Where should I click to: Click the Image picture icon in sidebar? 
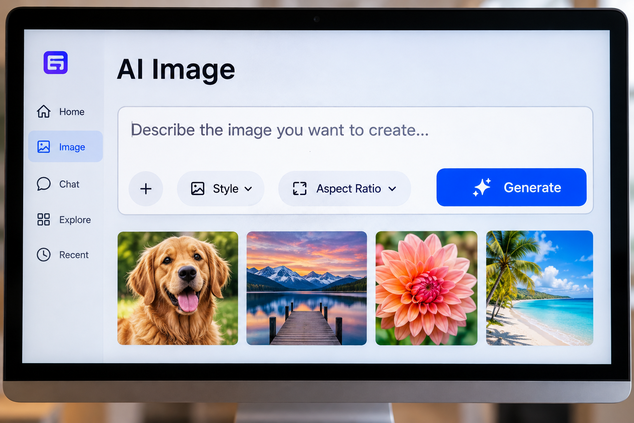coord(44,146)
